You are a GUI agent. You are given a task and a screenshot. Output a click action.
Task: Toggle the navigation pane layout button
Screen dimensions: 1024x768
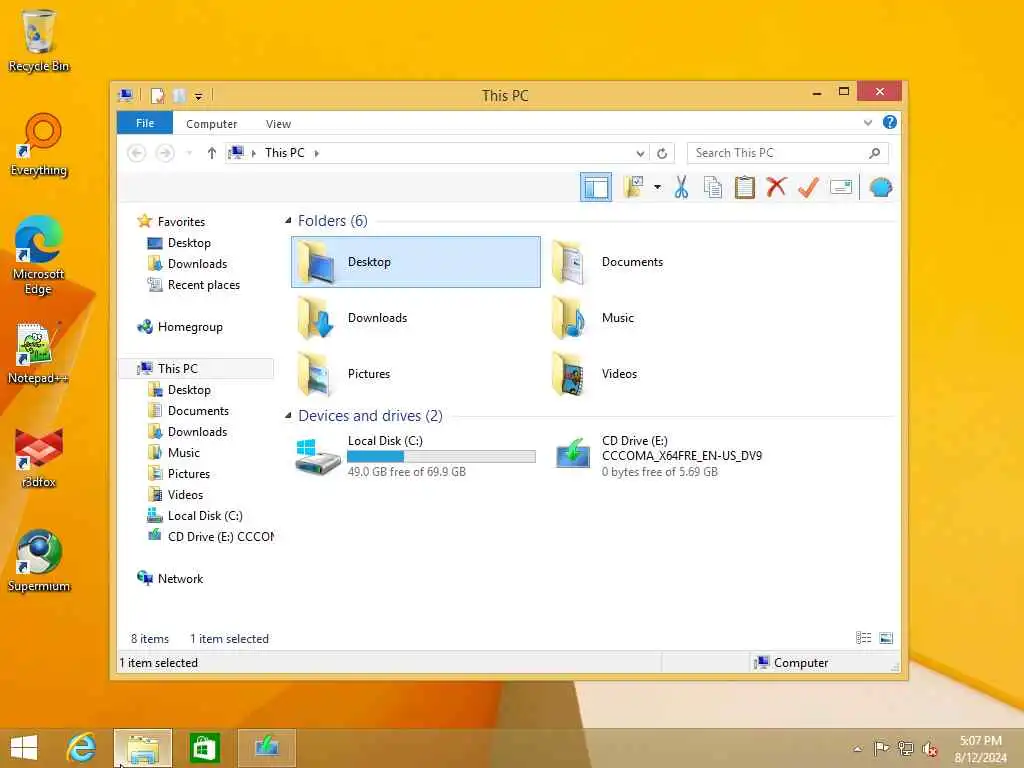pyautogui.click(x=596, y=187)
